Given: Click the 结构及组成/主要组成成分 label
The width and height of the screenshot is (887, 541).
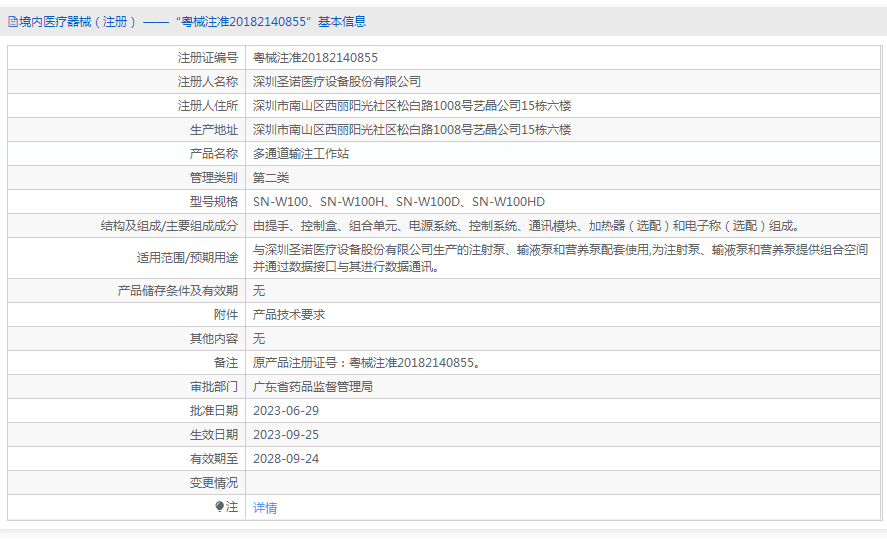Looking at the screenshot, I should click(169, 226).
